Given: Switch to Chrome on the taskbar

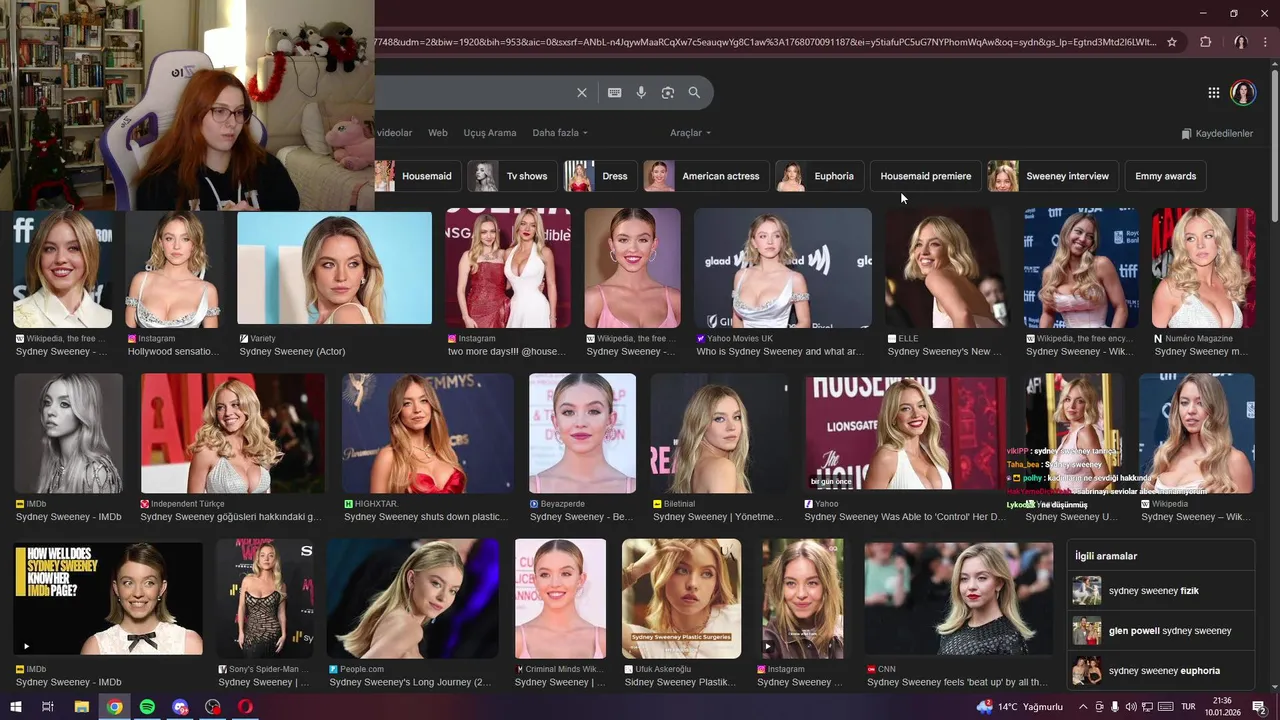Looking at the screenshot, I should (x=115, y=707).
